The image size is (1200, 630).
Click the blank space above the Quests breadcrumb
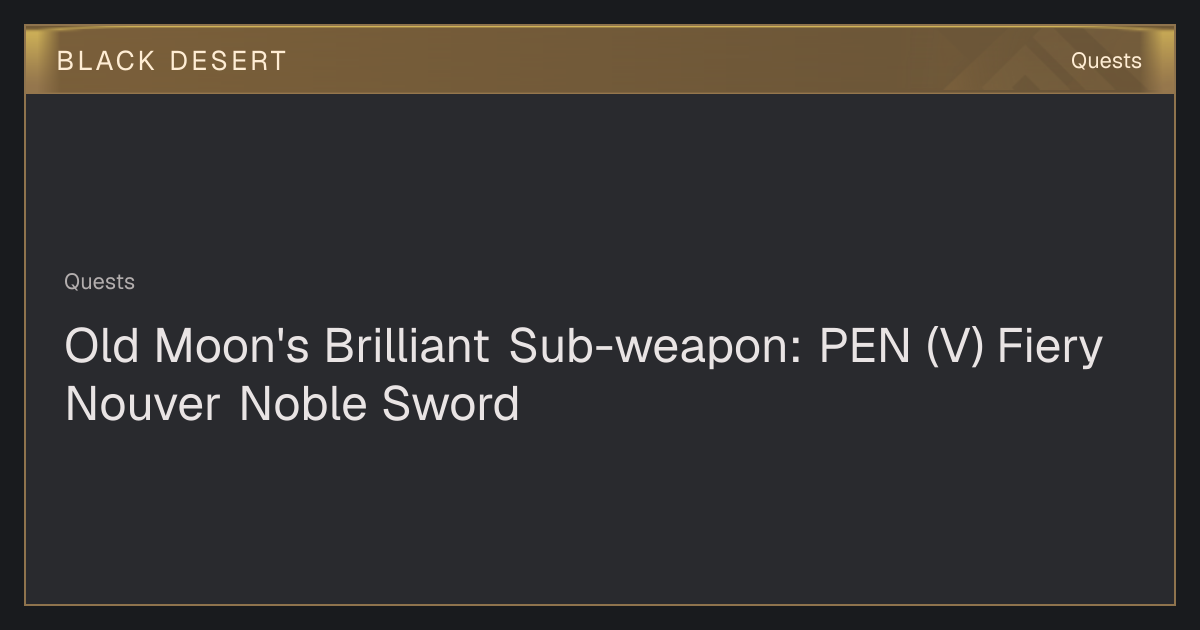[600, 180]
